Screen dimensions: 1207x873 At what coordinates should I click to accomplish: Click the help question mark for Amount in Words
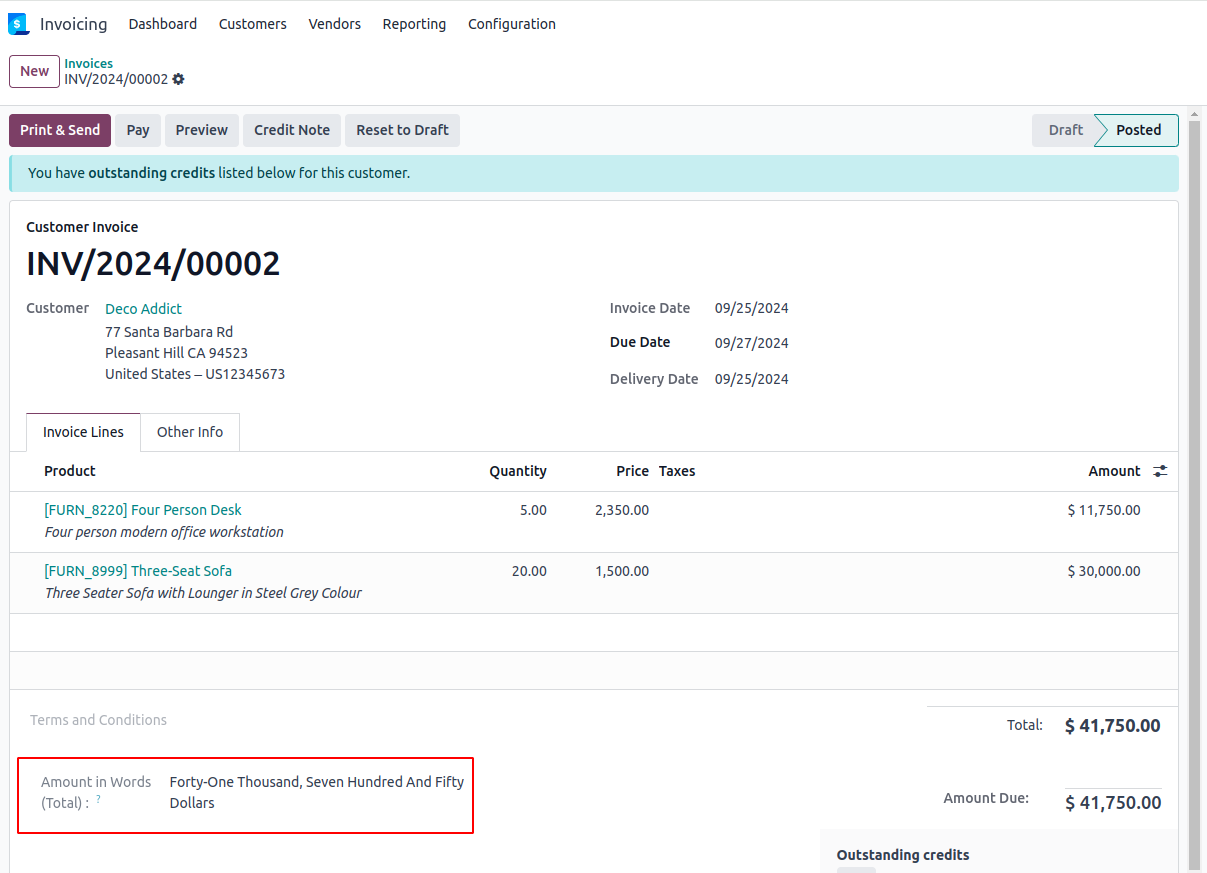pos(98,799)
